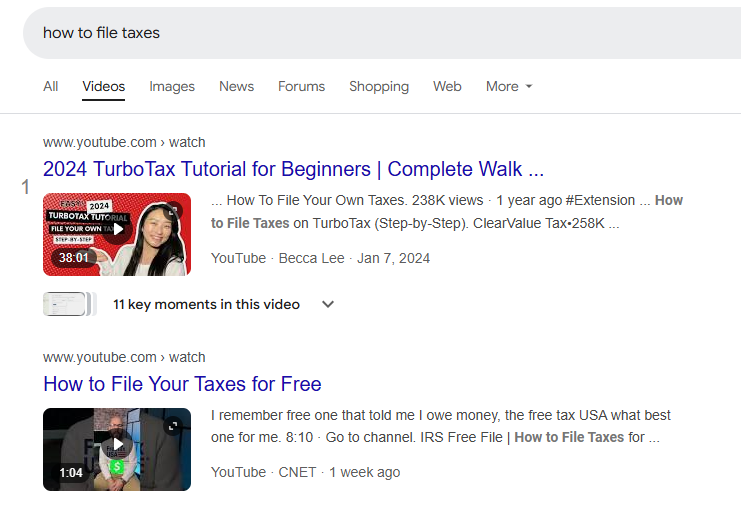Click 'YouTube · CNET · 1 week ago' text

305,472
